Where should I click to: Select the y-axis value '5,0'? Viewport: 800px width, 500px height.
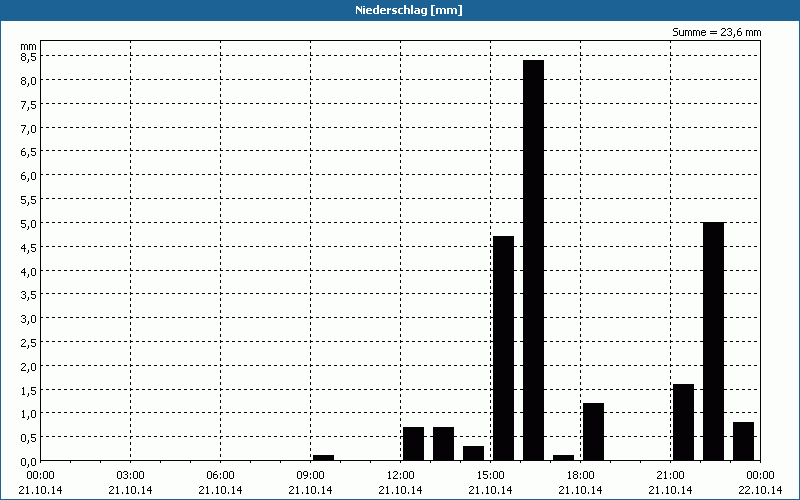pos(28,223)
